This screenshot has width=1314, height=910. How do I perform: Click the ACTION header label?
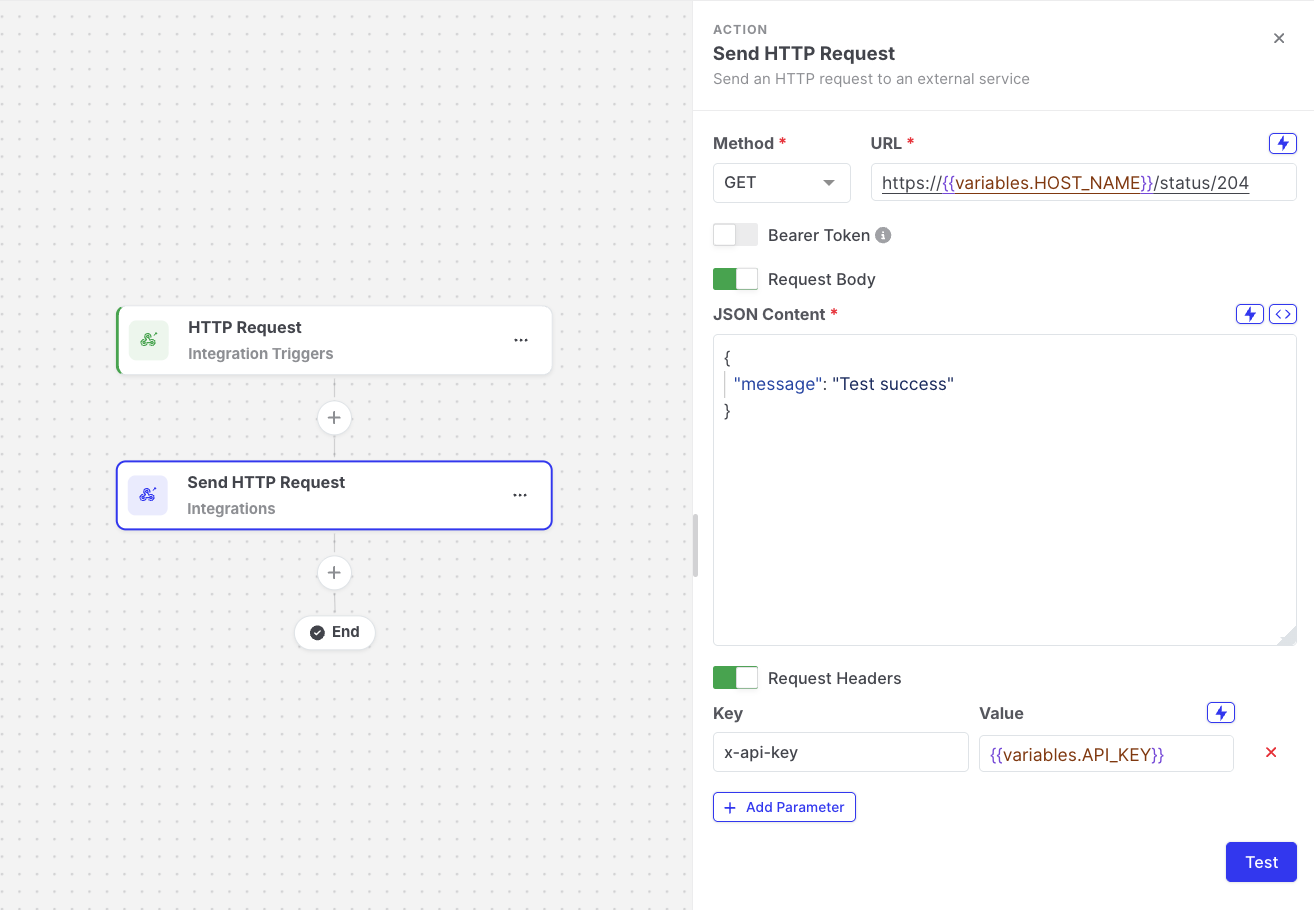(x=740, y=30)
